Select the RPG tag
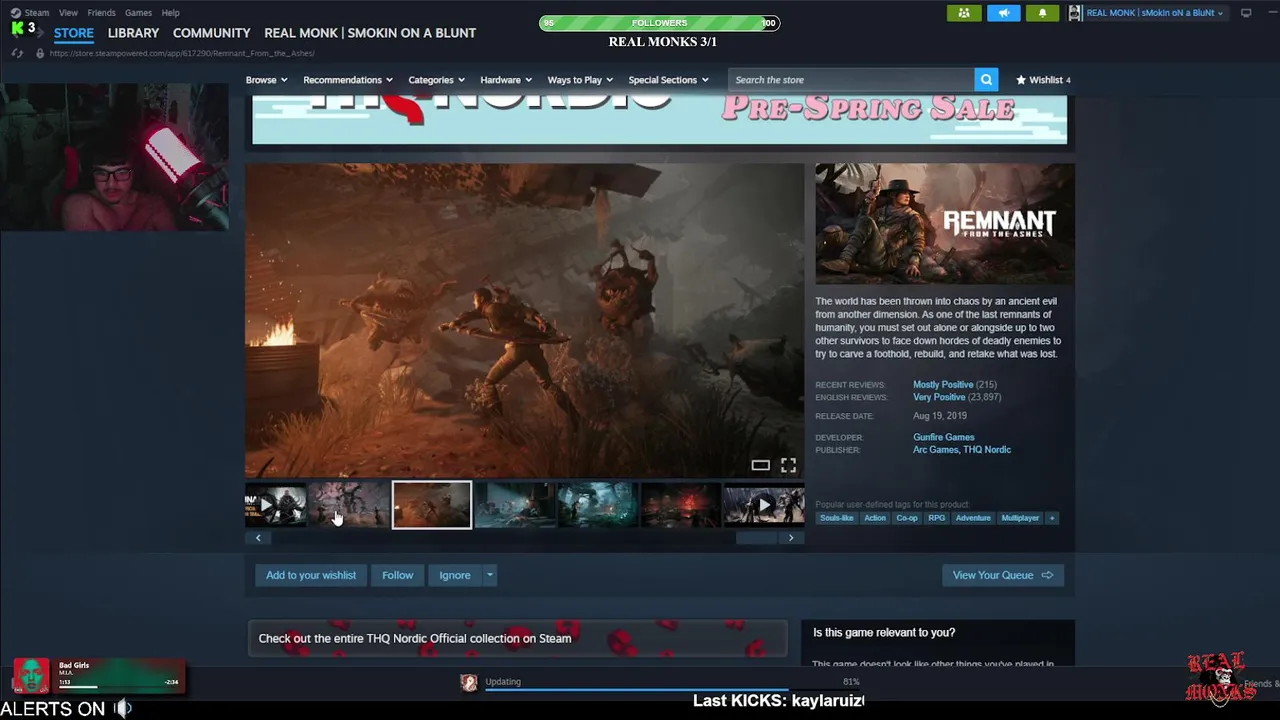Image resolution: width=1280 pixels, height=720 pixels. (936, 518)
